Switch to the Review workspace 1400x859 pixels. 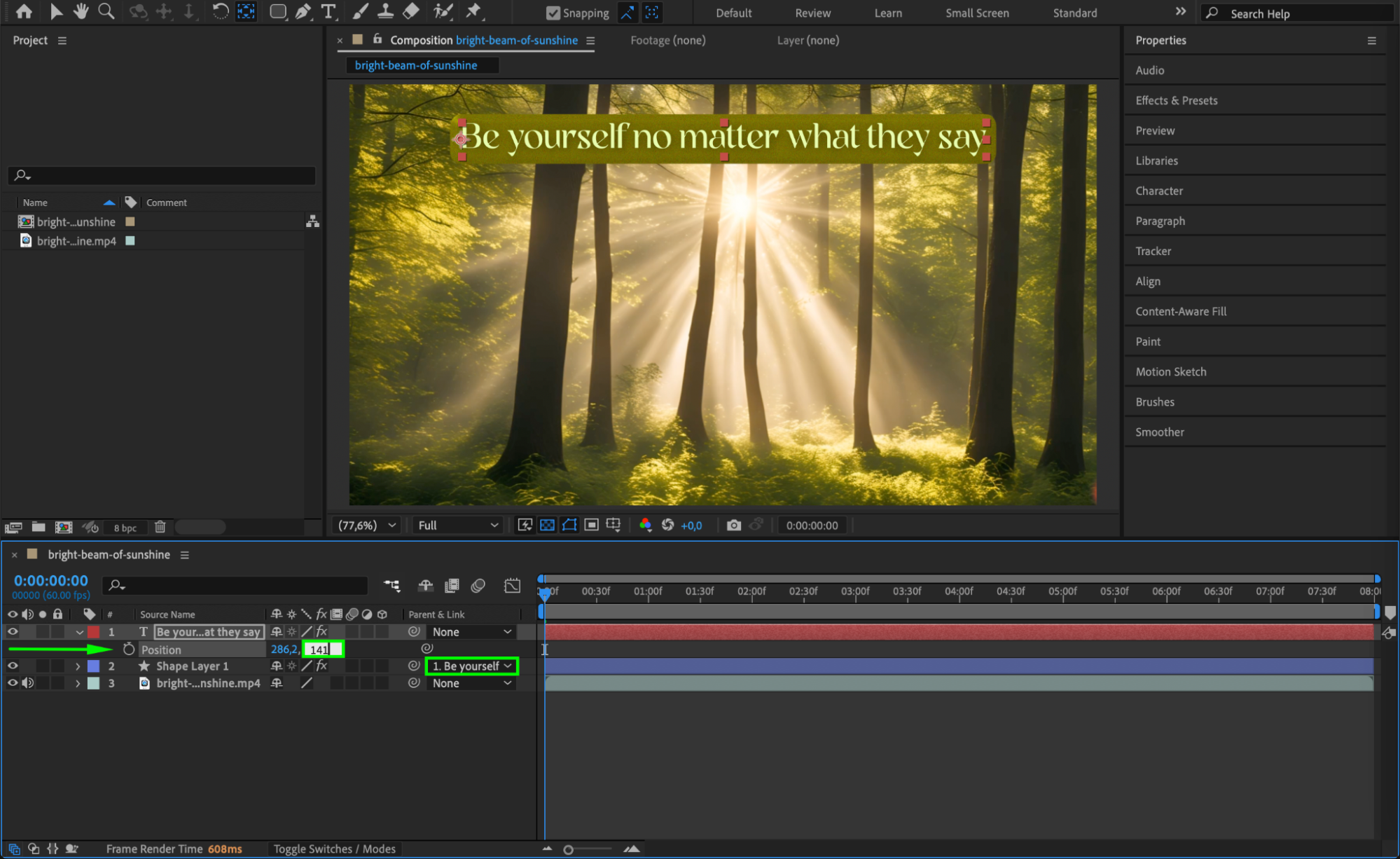pyautogui.click(x=812, y=13)
